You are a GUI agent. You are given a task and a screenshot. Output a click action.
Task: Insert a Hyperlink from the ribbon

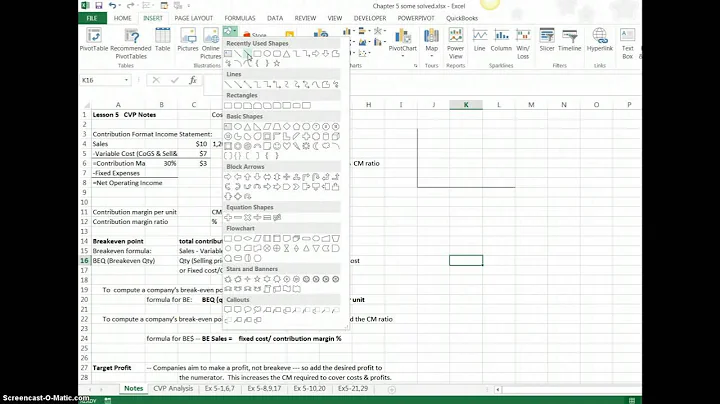point(600,40)
